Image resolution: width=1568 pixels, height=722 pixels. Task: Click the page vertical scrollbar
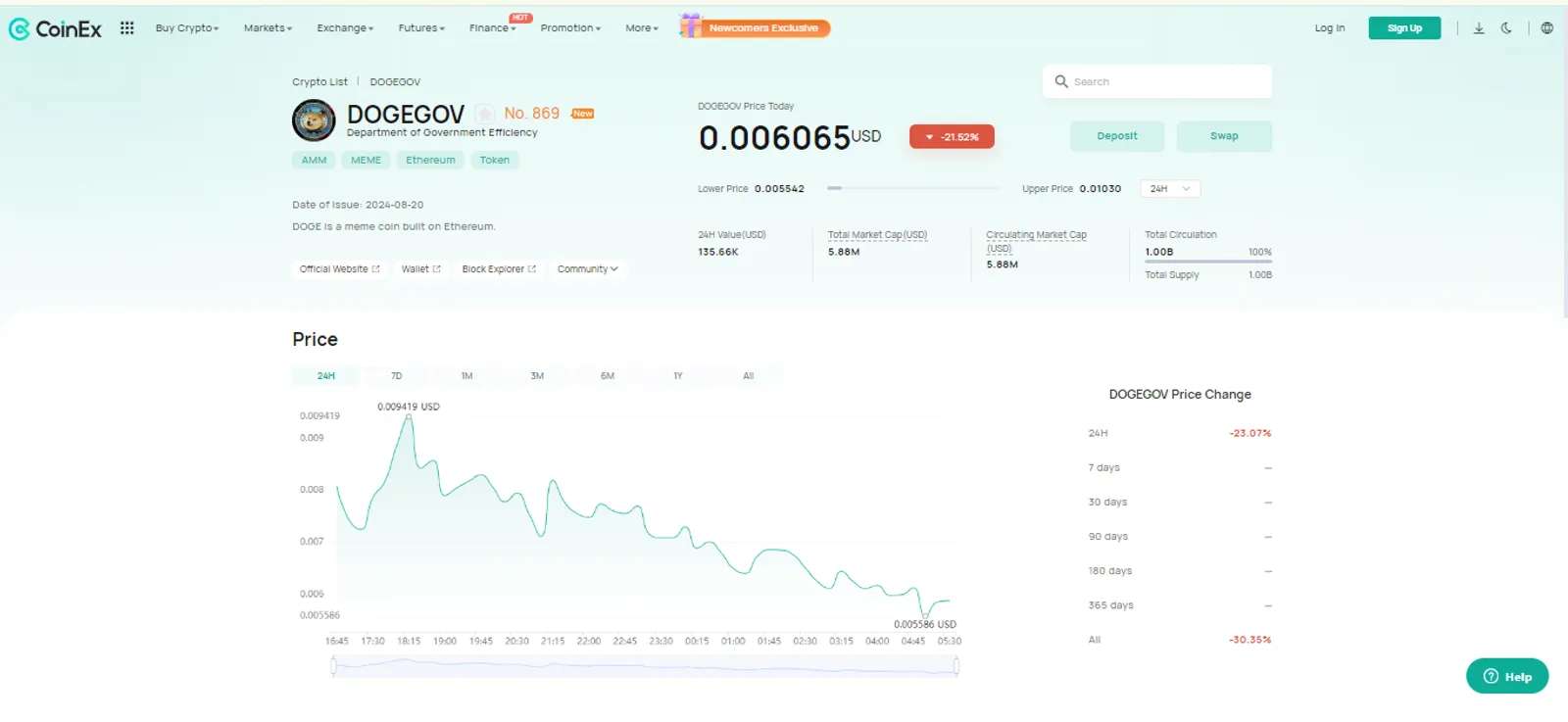1564,162
